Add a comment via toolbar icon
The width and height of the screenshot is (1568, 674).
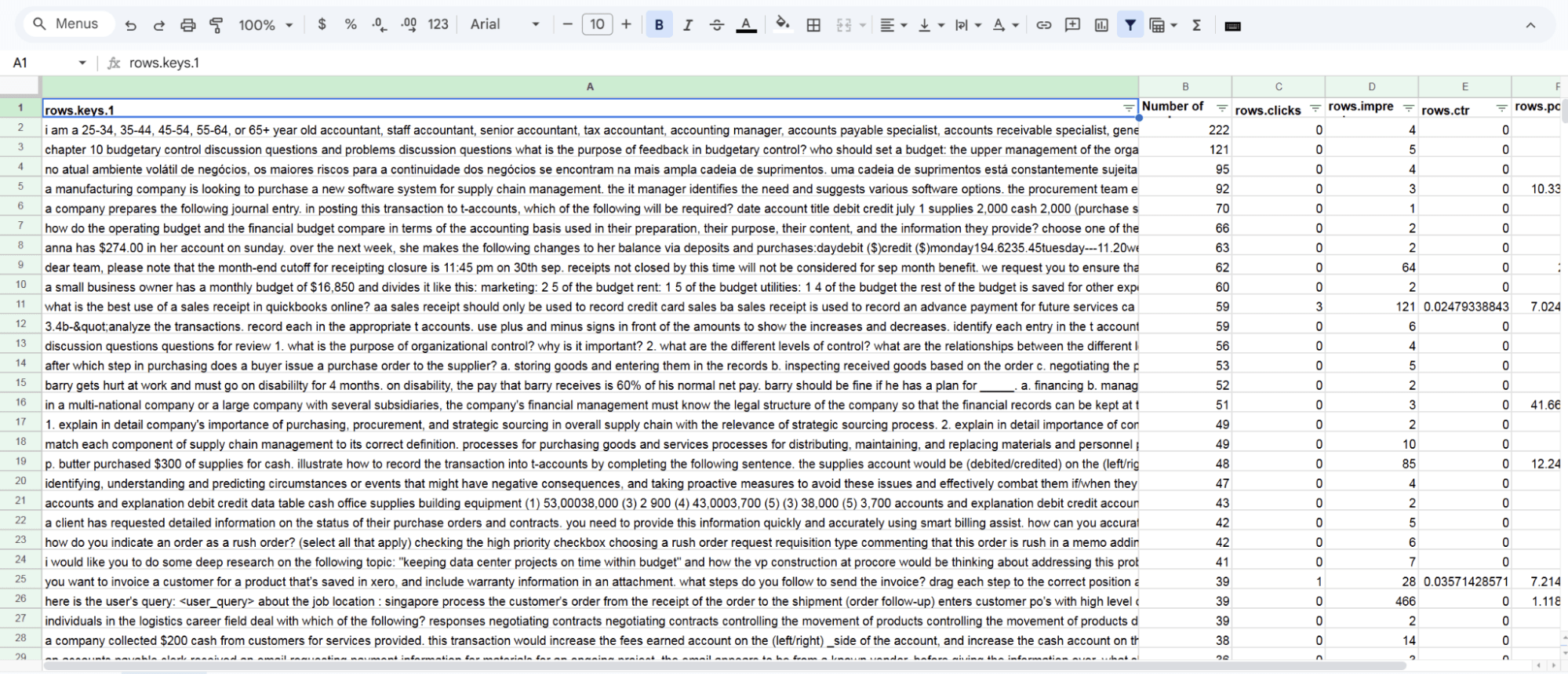coord(1072,25)
